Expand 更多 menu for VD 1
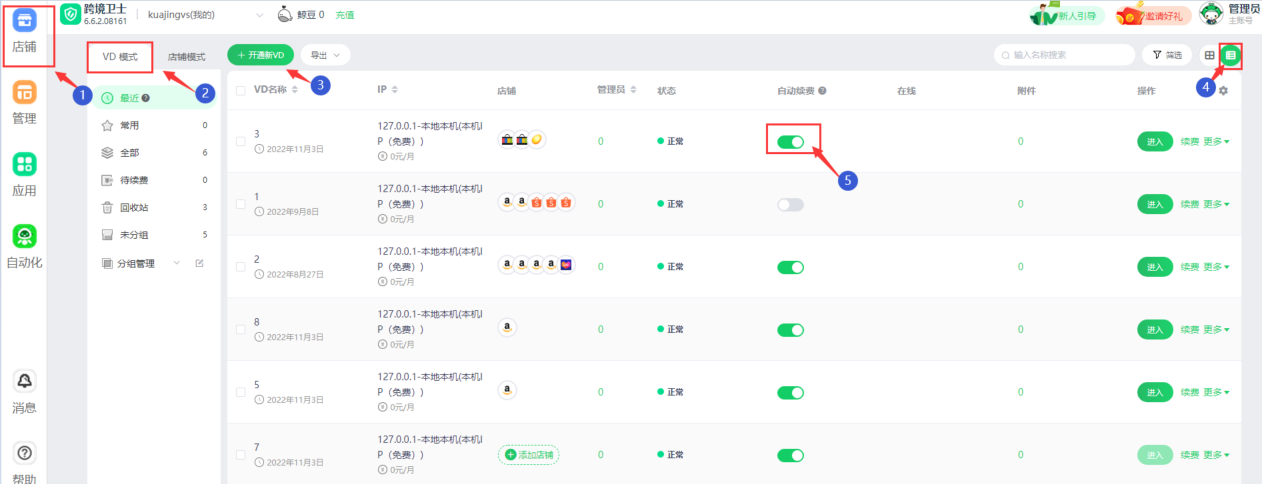1262x484 pixels. (1217, 204)
